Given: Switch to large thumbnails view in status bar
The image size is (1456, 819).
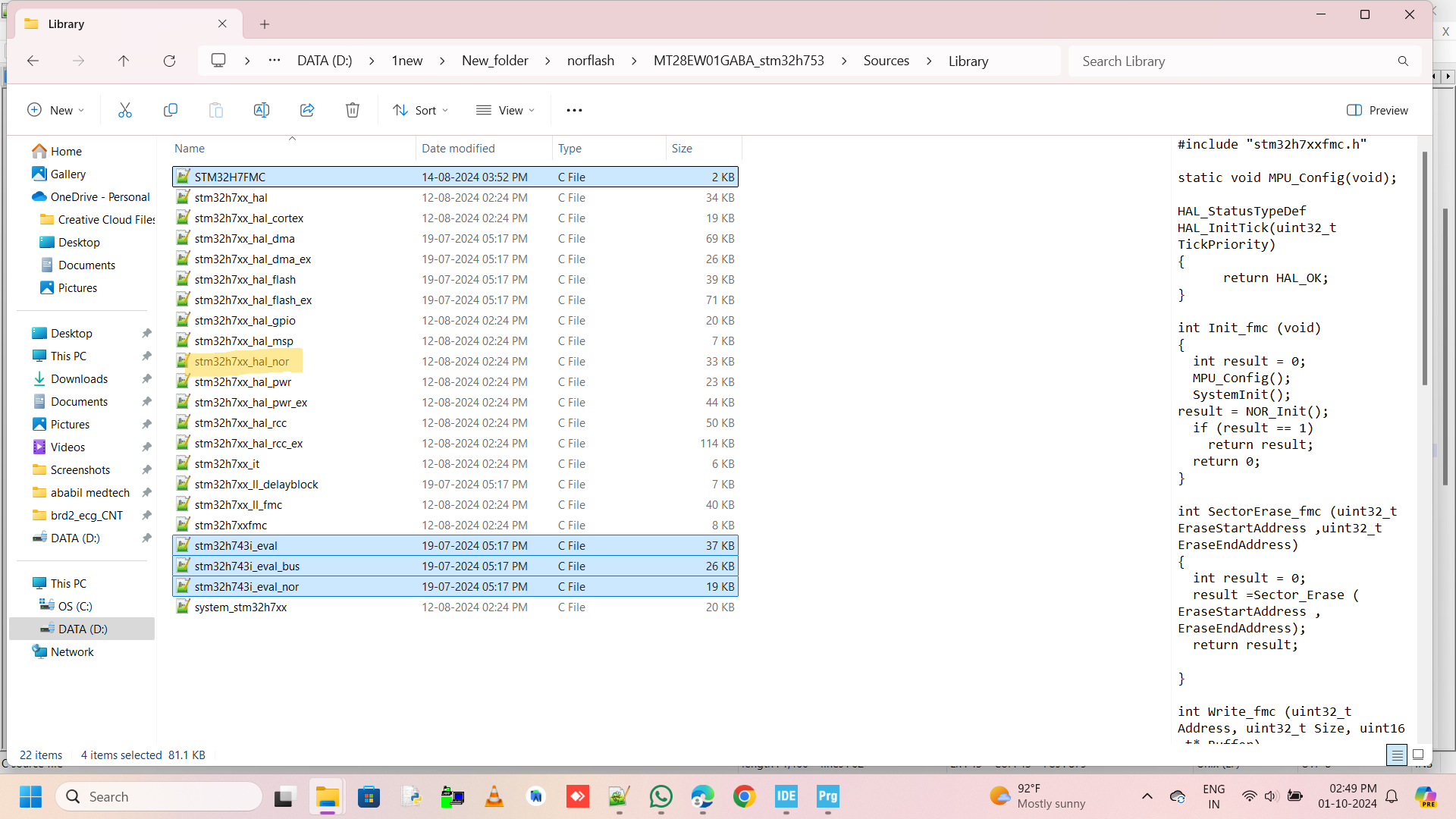Looking at the screenshot, I should click(1417, 755).
